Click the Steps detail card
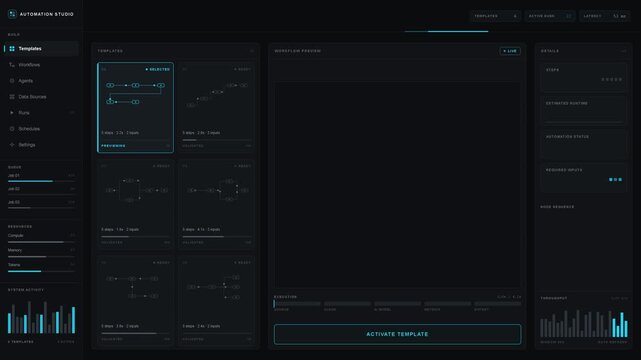 [x=583, y=77]
